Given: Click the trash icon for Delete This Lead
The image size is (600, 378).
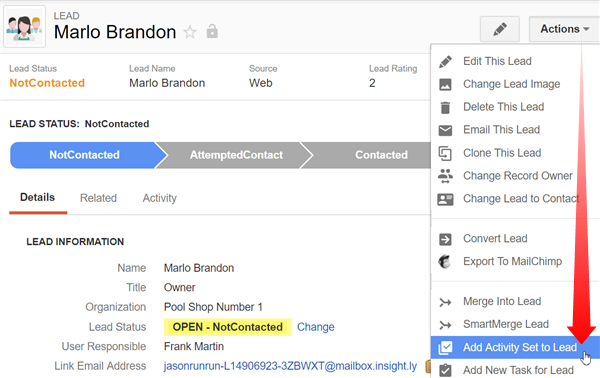Looking at the screenshot, I should pyautogui.click(x=445, y=108).
